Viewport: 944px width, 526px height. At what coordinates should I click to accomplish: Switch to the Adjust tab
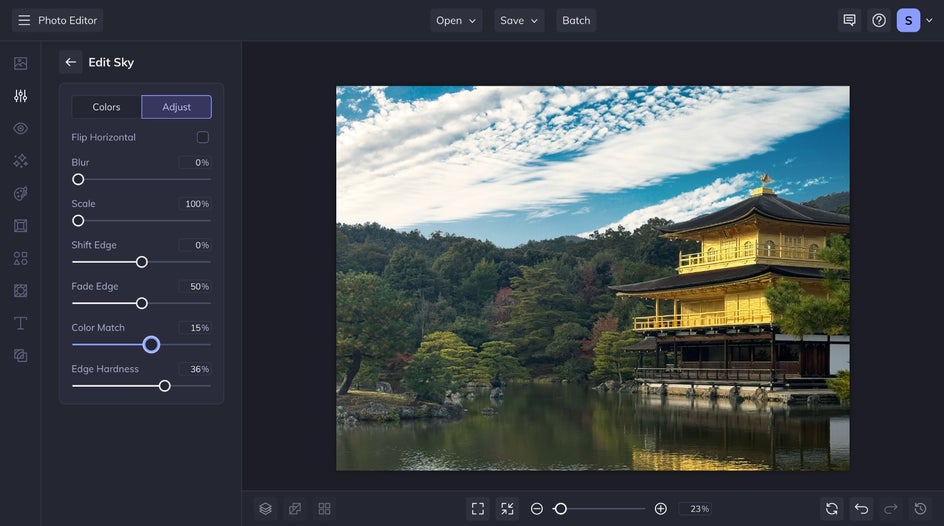coord(176,107)
